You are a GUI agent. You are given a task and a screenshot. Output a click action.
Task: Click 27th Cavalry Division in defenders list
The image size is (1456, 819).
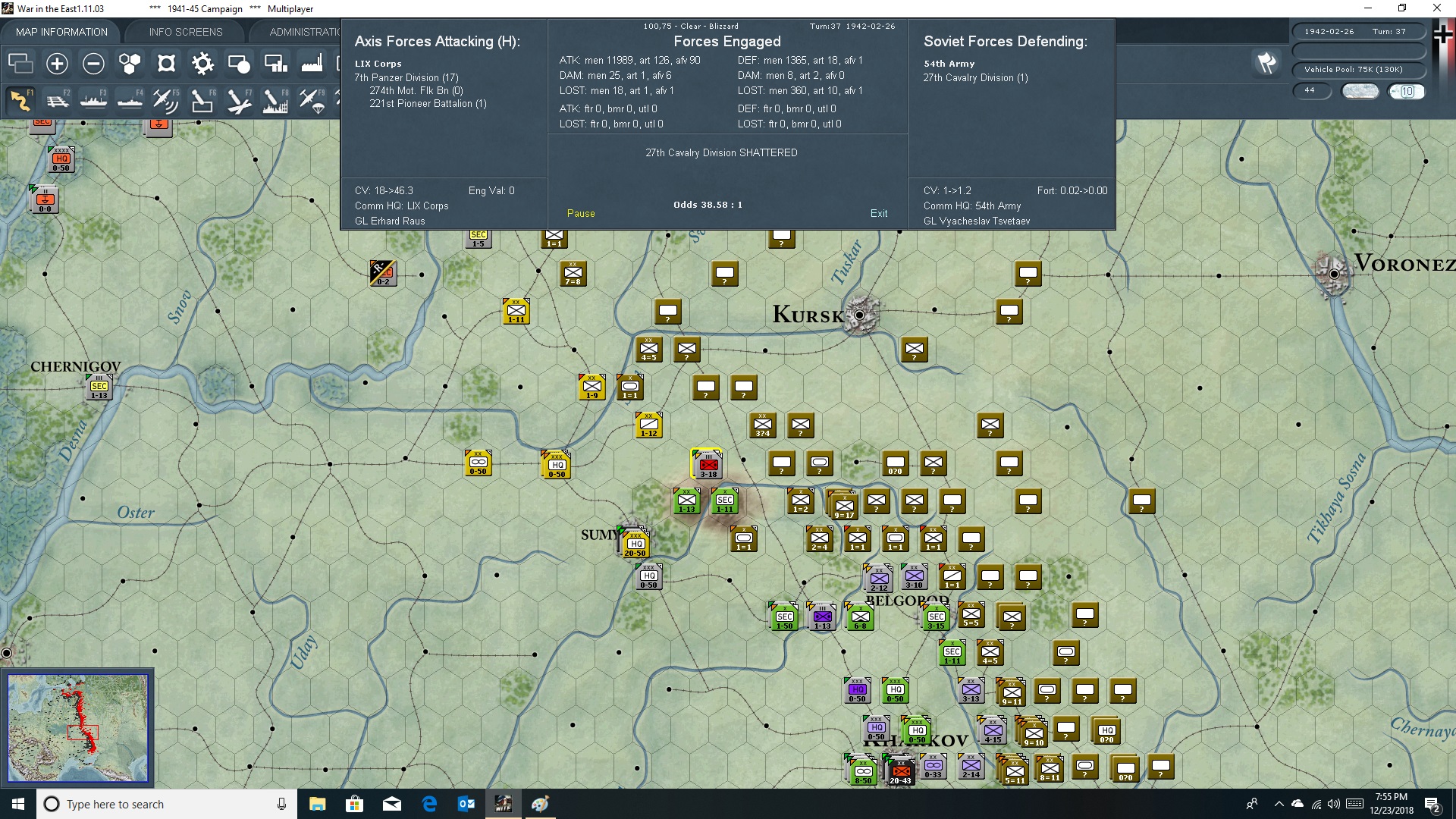[975, 77]
